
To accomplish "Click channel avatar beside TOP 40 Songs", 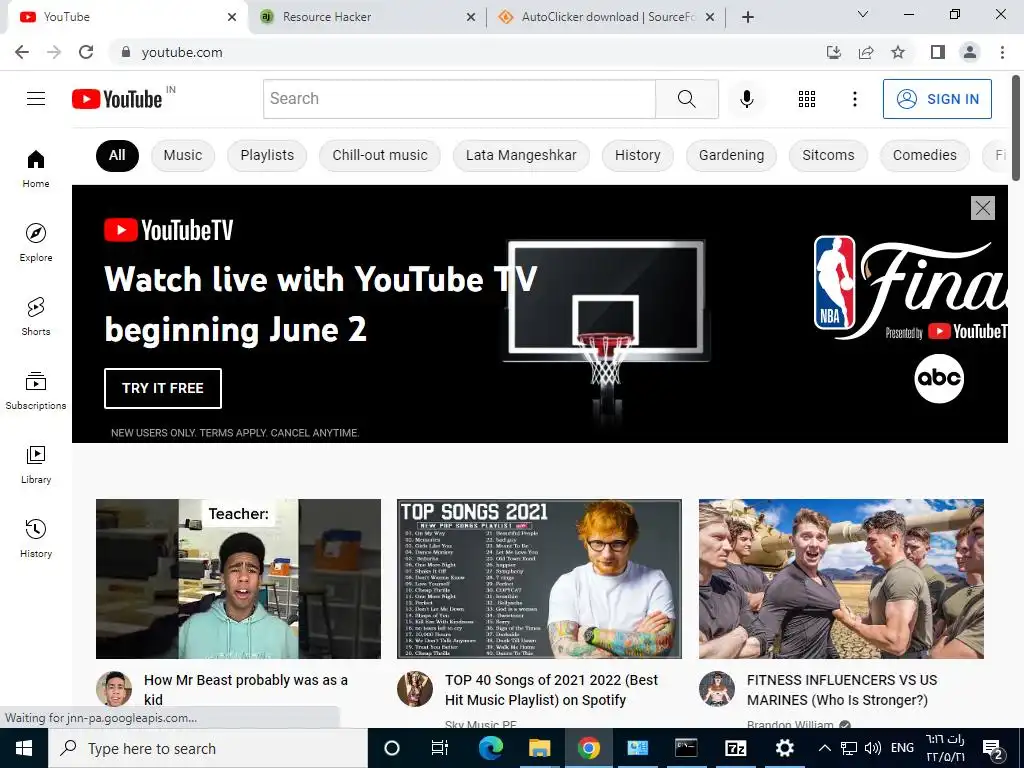I will (x=415, y=689).
